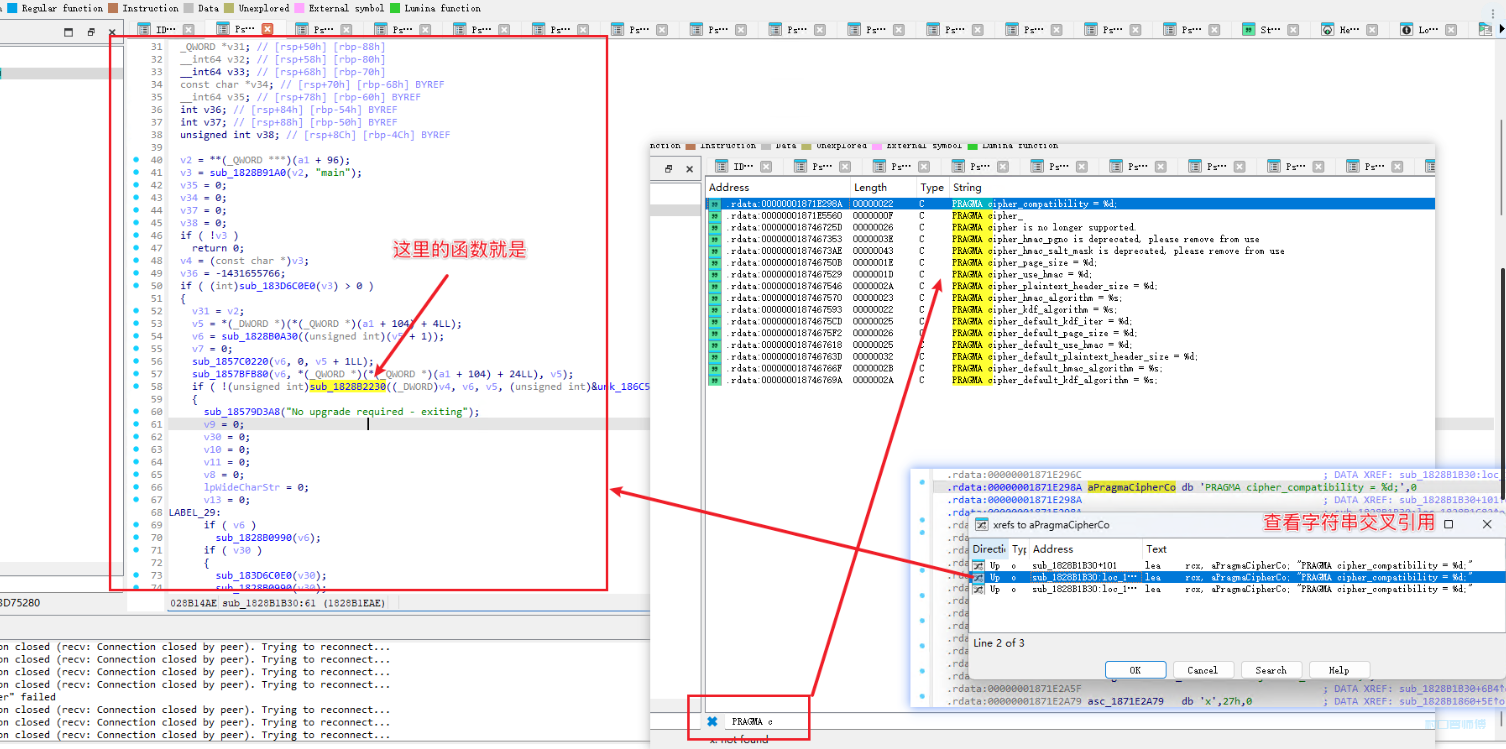This screenshot has height=749, width=1506.
Task: Close the left functions panel
Action: tap(112, 32)
